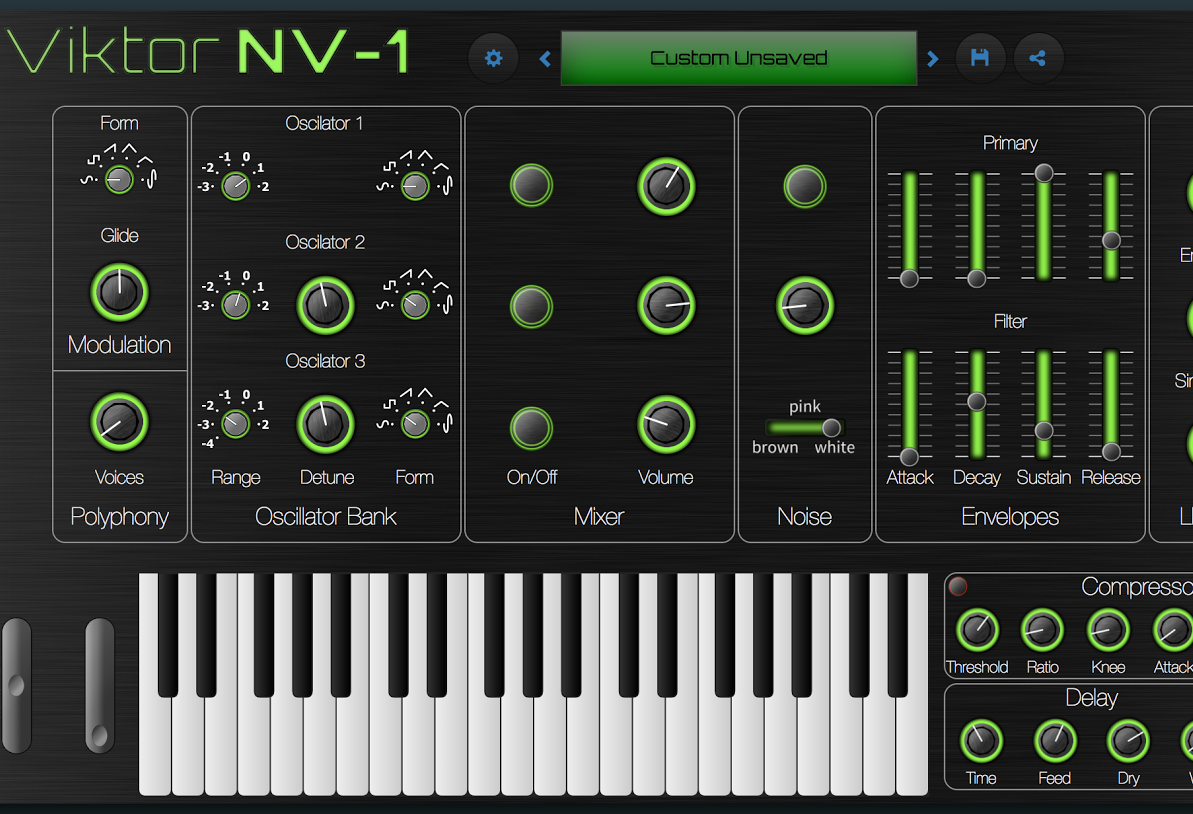1193x814 pixels.
Task: Click the Compressor Threshold knob
Action: point(976,630)
